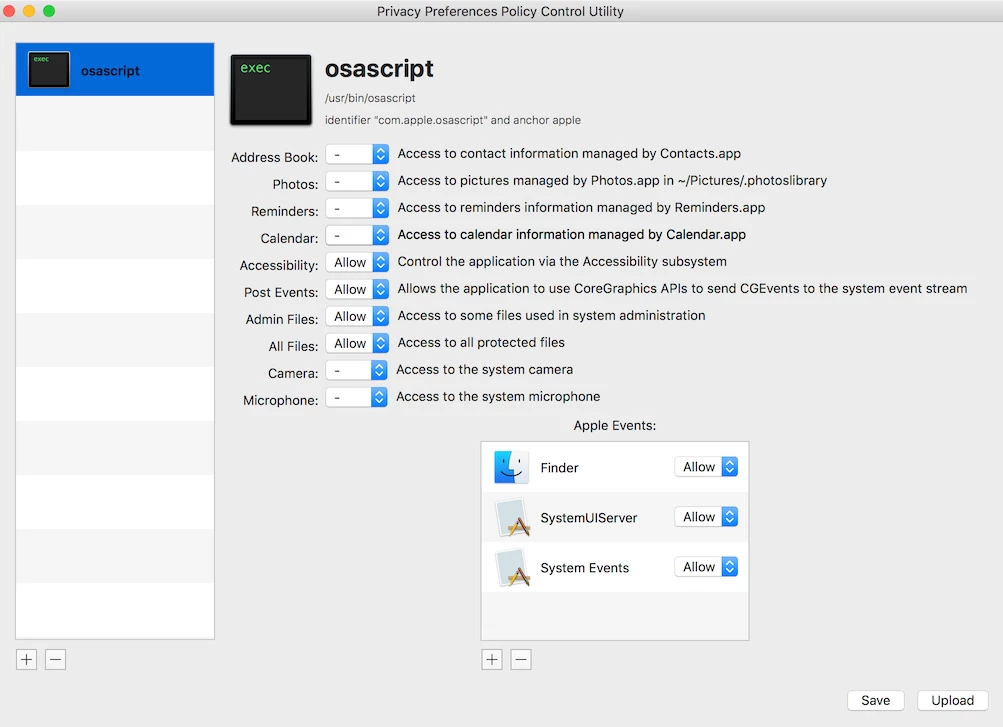This screenshot has width=1003, height=727.
Task: Click the large exec icon beside osascript title
Action: point(271,90)
